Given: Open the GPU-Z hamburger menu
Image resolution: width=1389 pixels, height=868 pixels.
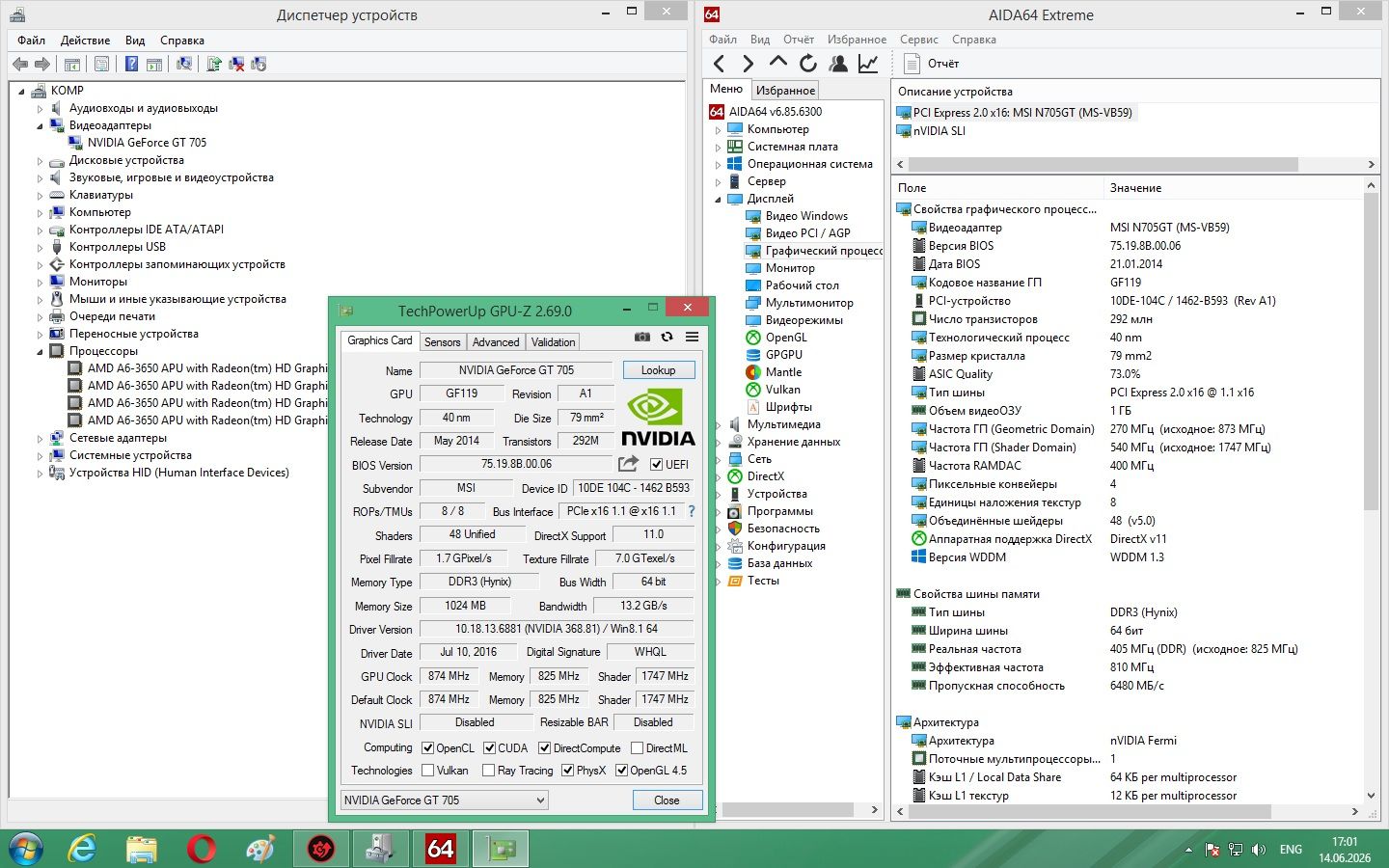Looking at the screenshot, I should [692, 337].
